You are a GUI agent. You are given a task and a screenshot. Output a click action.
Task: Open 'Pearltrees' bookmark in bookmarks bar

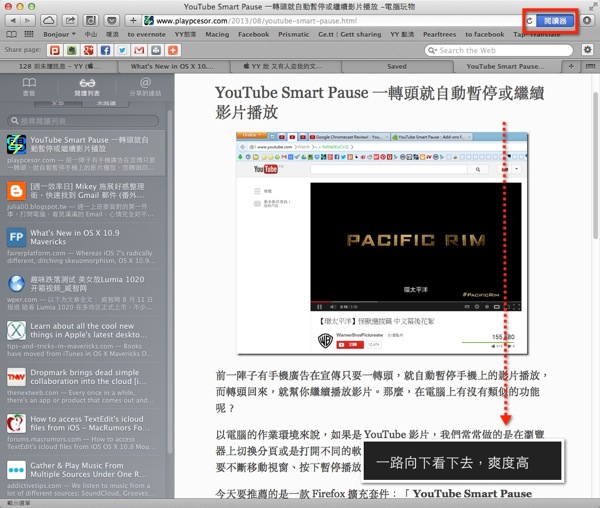439,34
